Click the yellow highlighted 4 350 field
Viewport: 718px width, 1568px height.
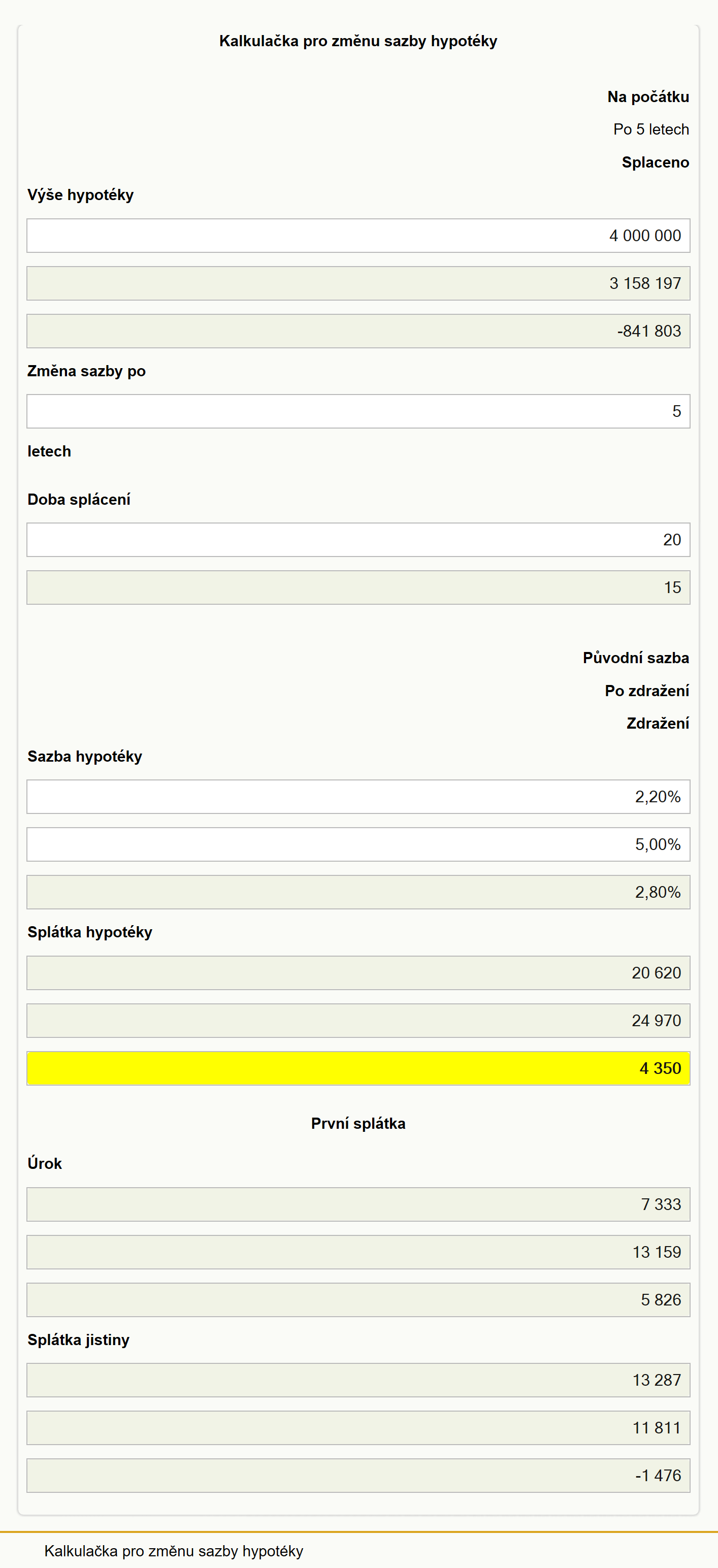358,1068
